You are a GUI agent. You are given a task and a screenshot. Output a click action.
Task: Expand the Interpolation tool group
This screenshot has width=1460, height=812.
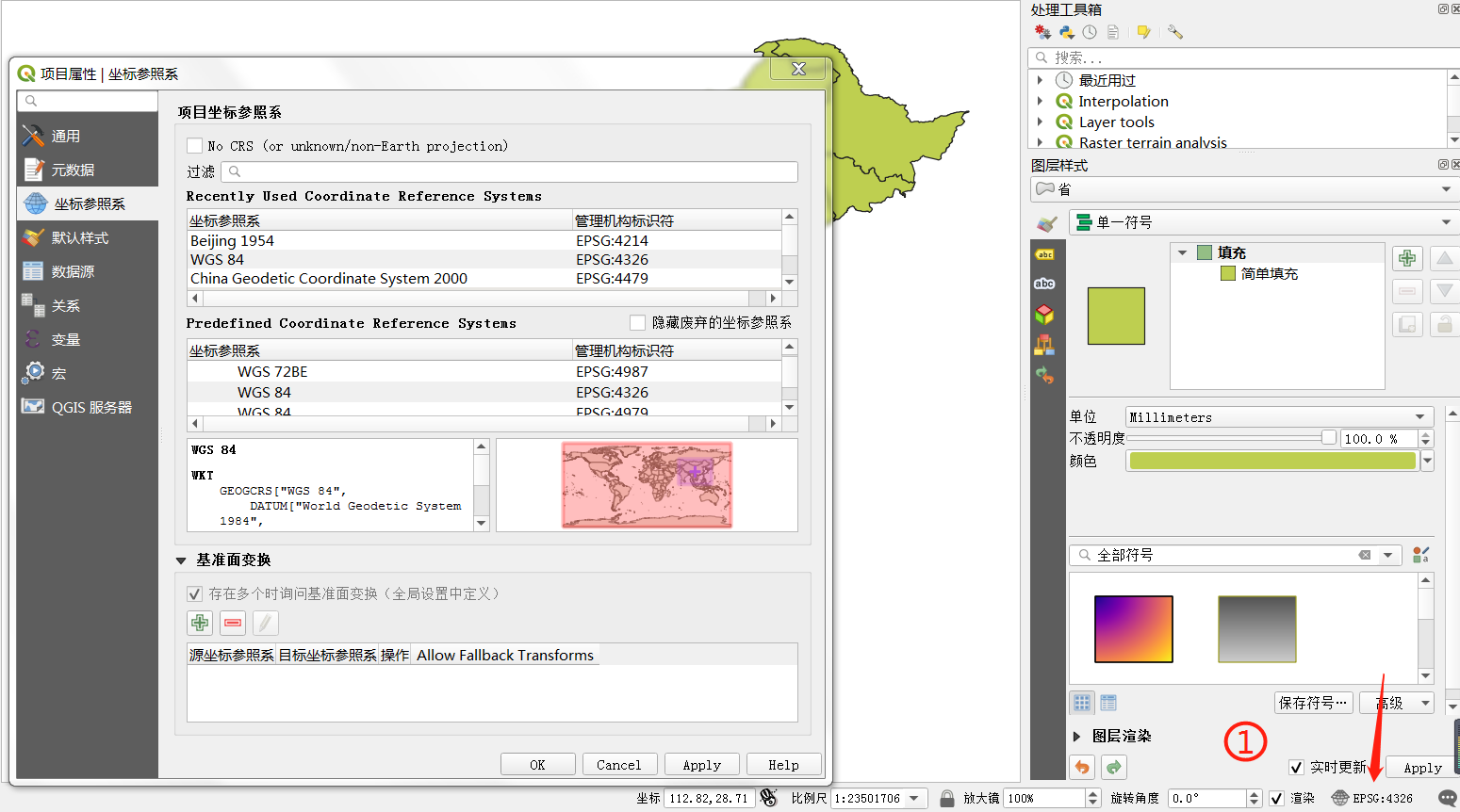[x=1040, y=102]
